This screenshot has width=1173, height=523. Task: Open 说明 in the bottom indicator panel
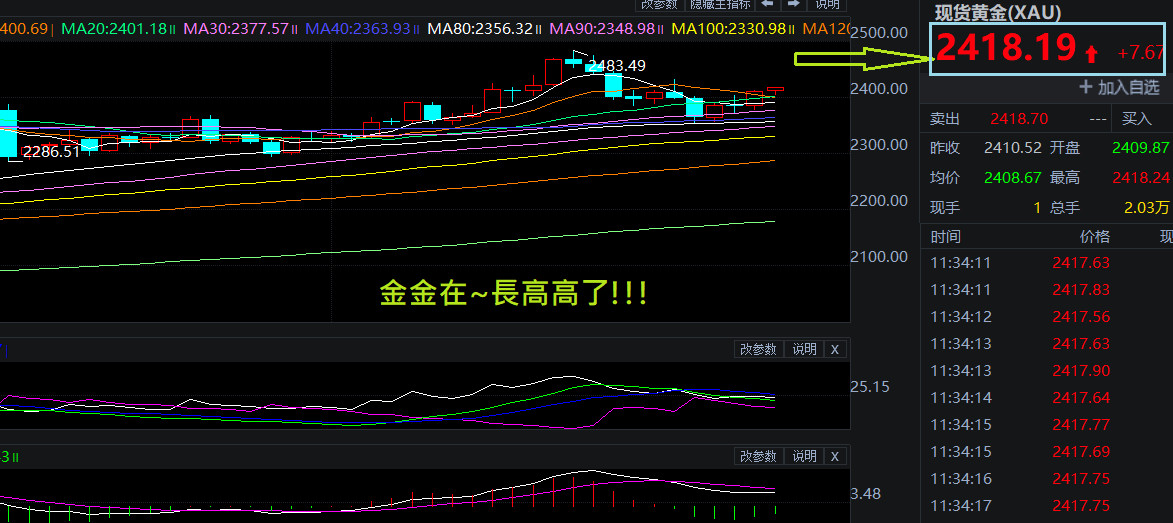[804, 456]
